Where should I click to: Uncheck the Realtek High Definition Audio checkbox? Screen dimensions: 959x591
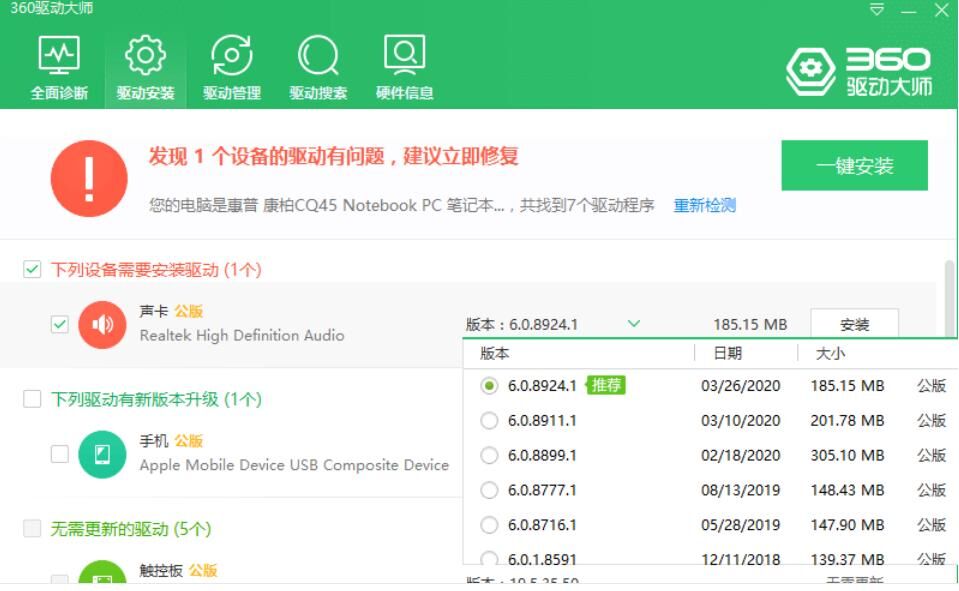(x=60, y=324)
